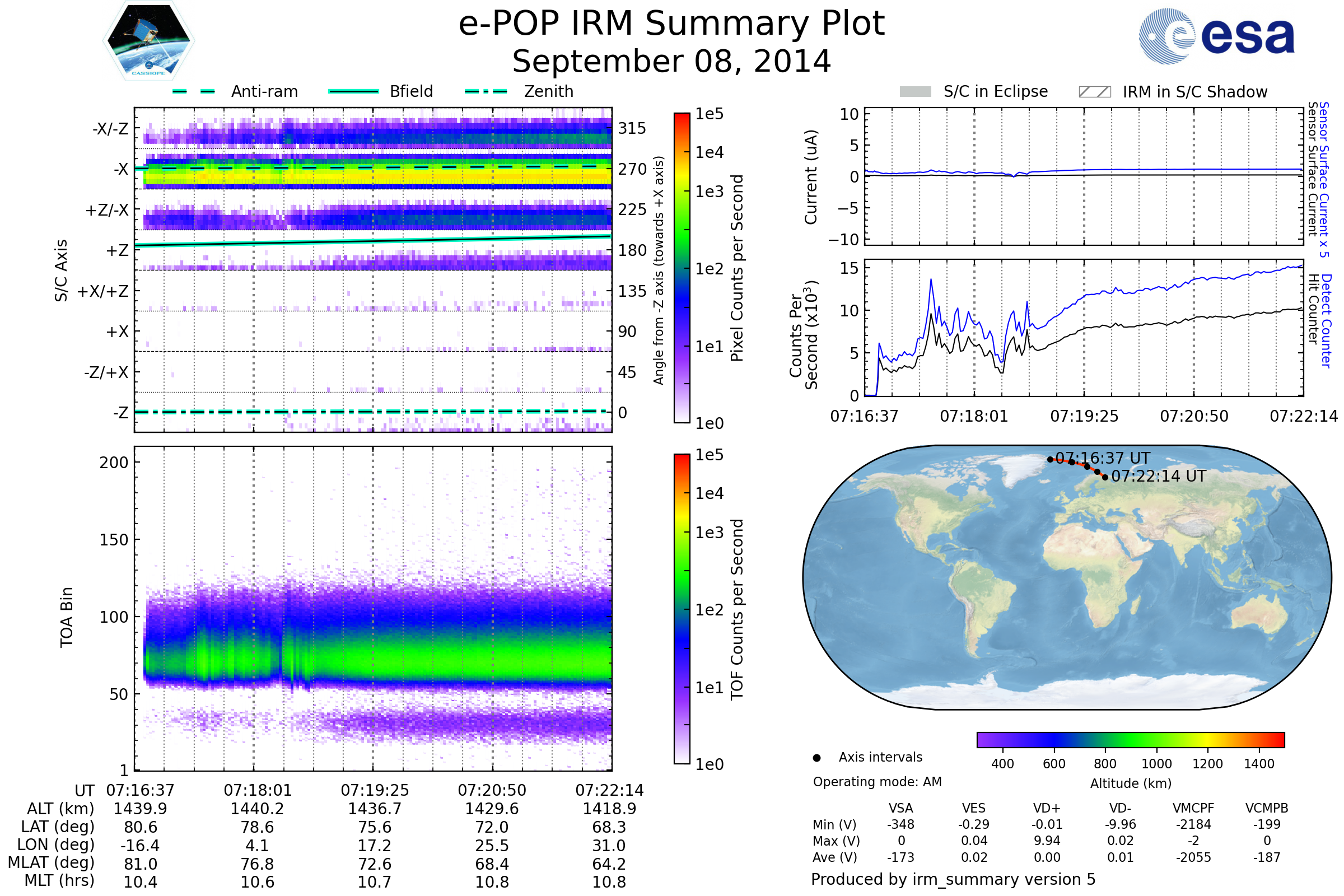The height and width of the screenshot is (896, 1344).
Task: Click the Axis intervals black dot marker
Action: pyautogui.click(x=816, y=758)
